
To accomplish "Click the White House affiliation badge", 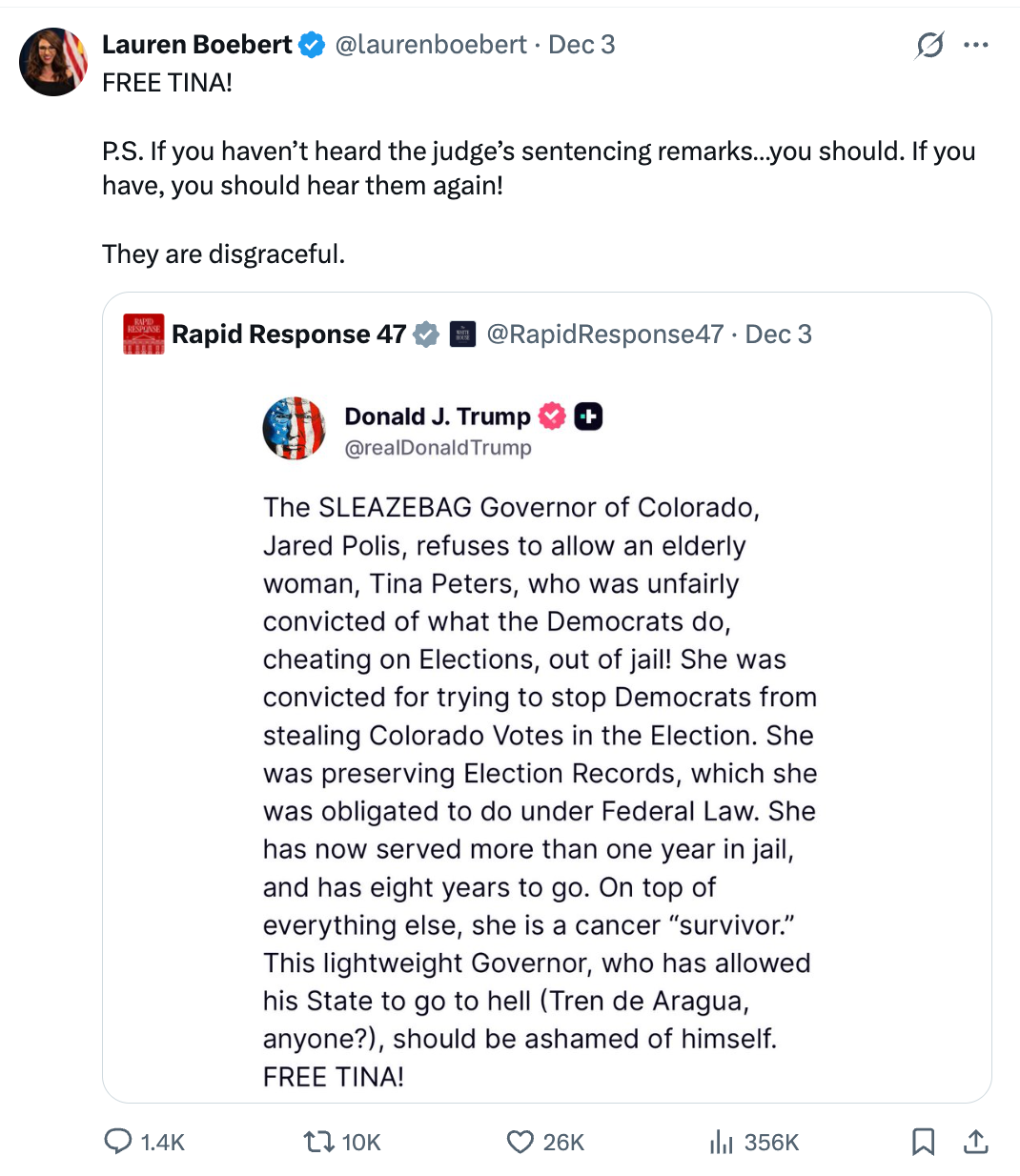I will (462, 335).
